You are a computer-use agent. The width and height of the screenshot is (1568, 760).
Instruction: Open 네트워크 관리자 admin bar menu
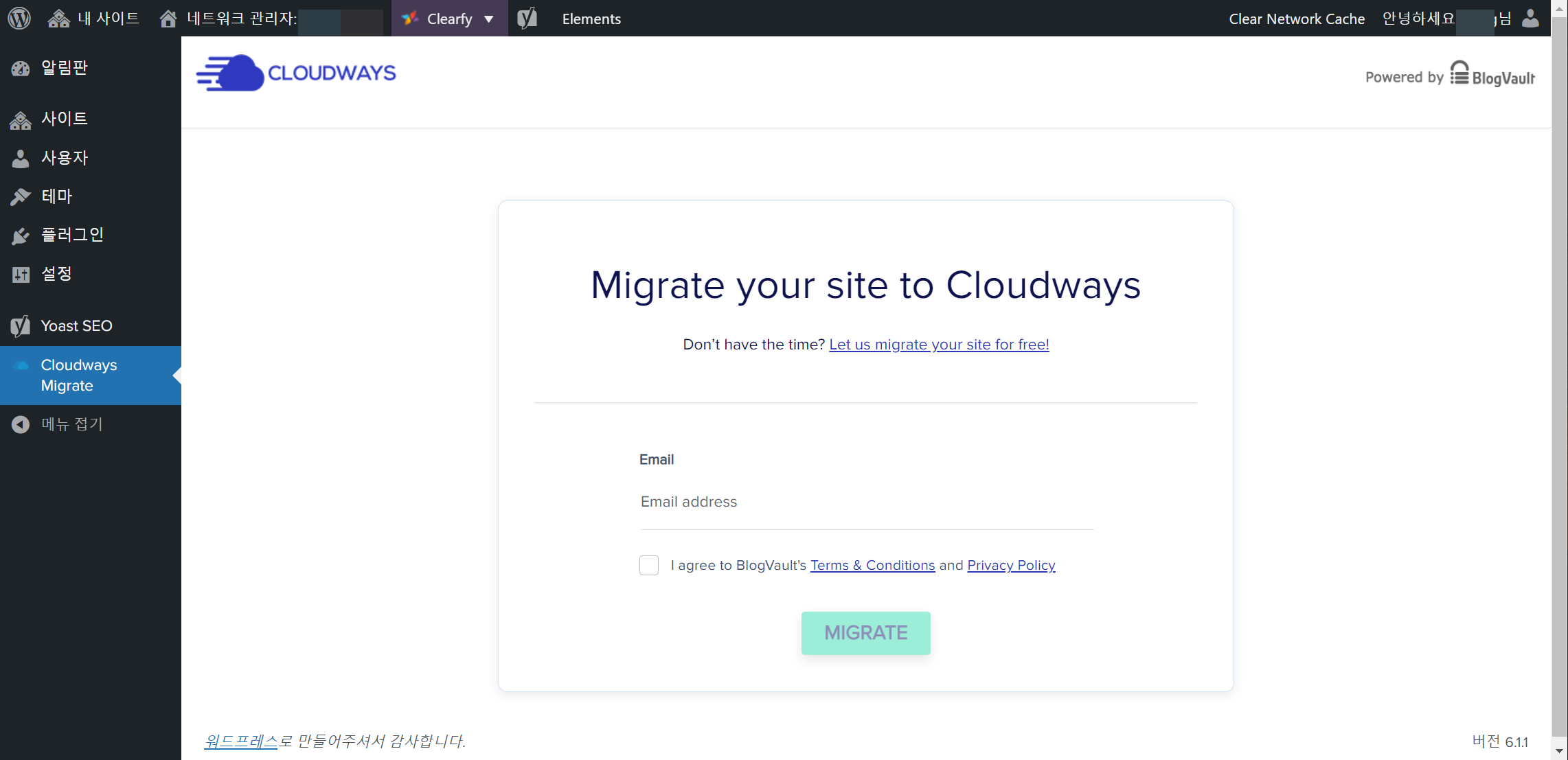(240, 19)
